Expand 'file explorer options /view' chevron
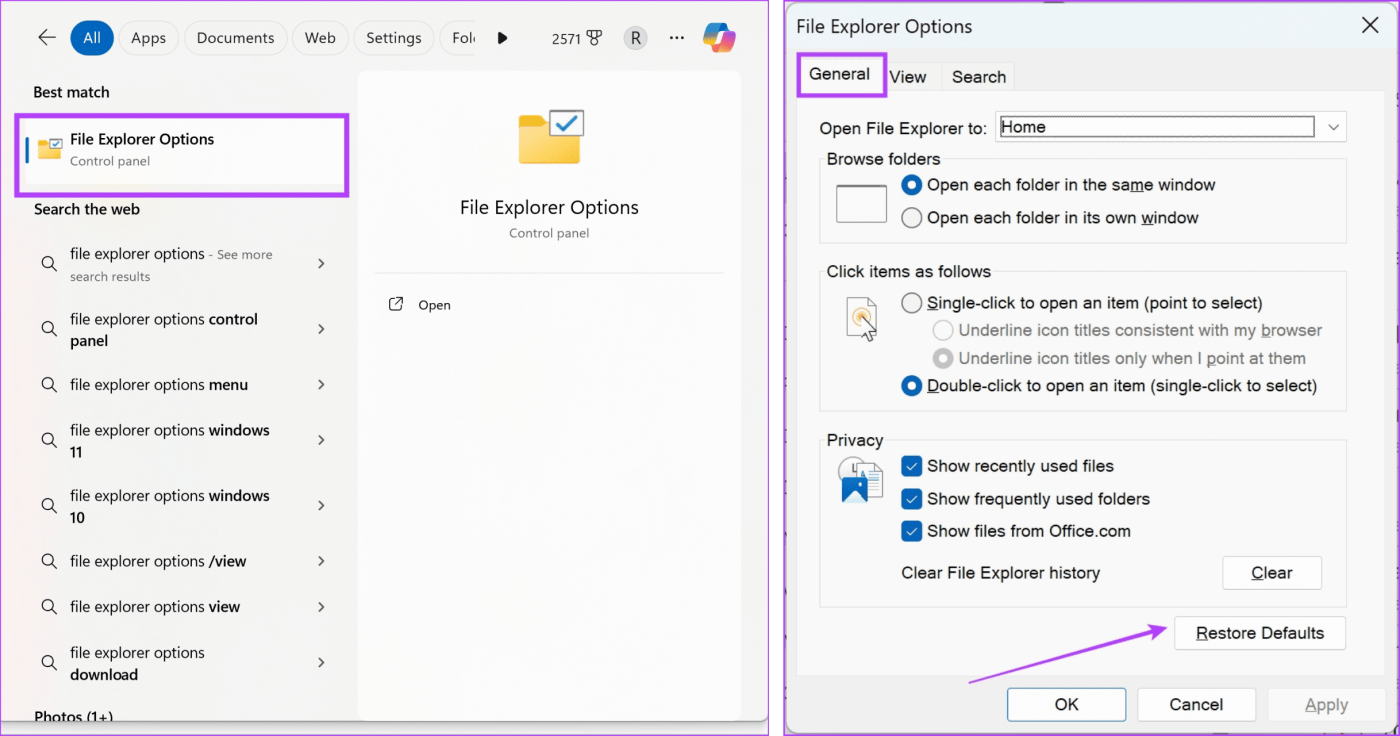Screen dimensions: 1400x736 point(321,561)
